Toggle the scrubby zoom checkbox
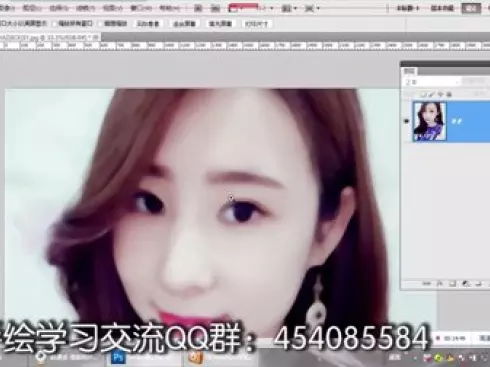 click(x=100, y=24)
